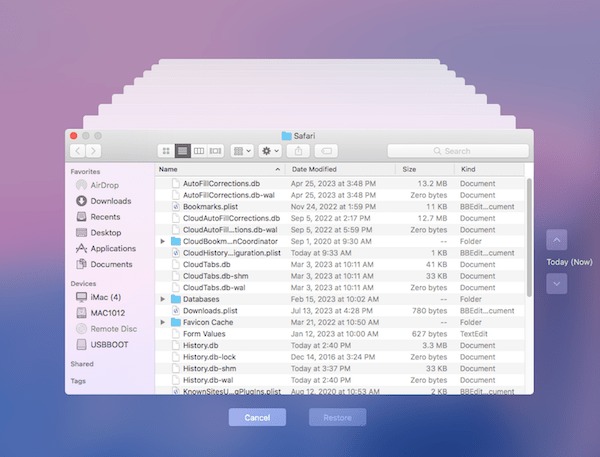
Task: Click the Share toolbar icon
Action: point(298,151)
